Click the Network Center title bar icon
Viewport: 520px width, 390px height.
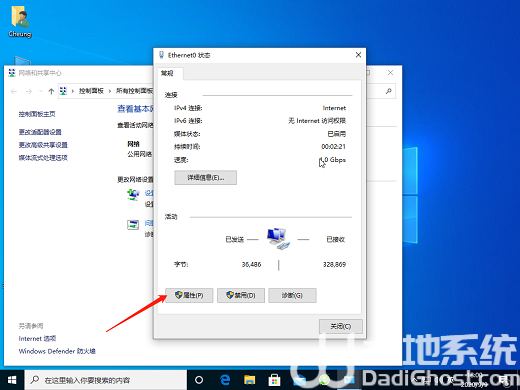click(x=12, y=73)
